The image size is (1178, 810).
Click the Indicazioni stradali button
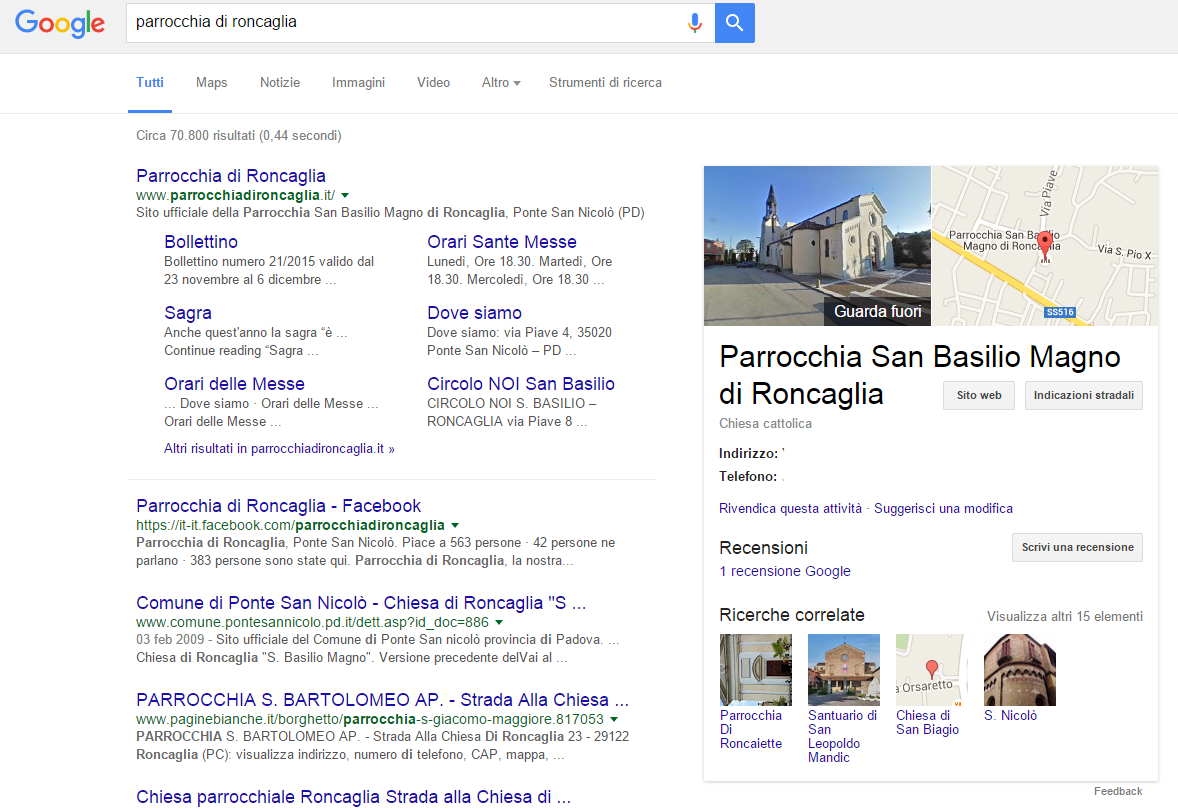tap(1084, 395)
